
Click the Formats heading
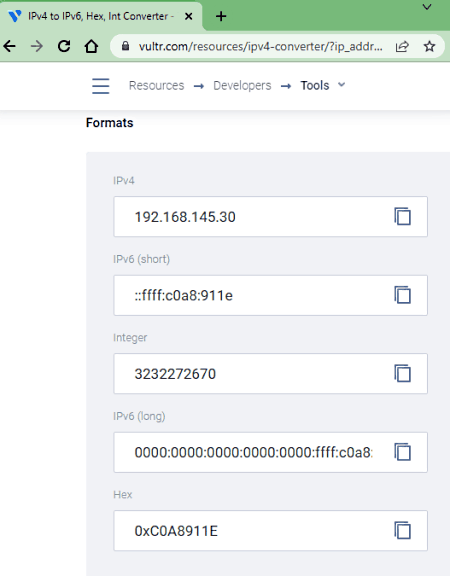pos(109,123)
